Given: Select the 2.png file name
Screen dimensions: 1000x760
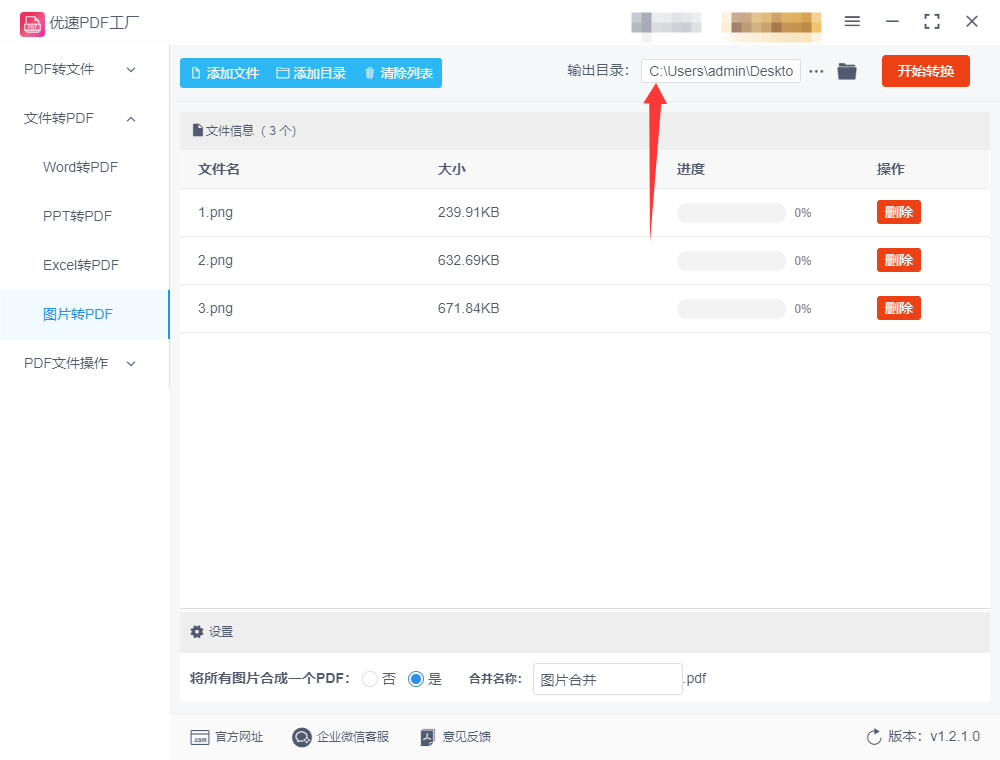Looking at the screenshot, I should [x=215, y=260].
